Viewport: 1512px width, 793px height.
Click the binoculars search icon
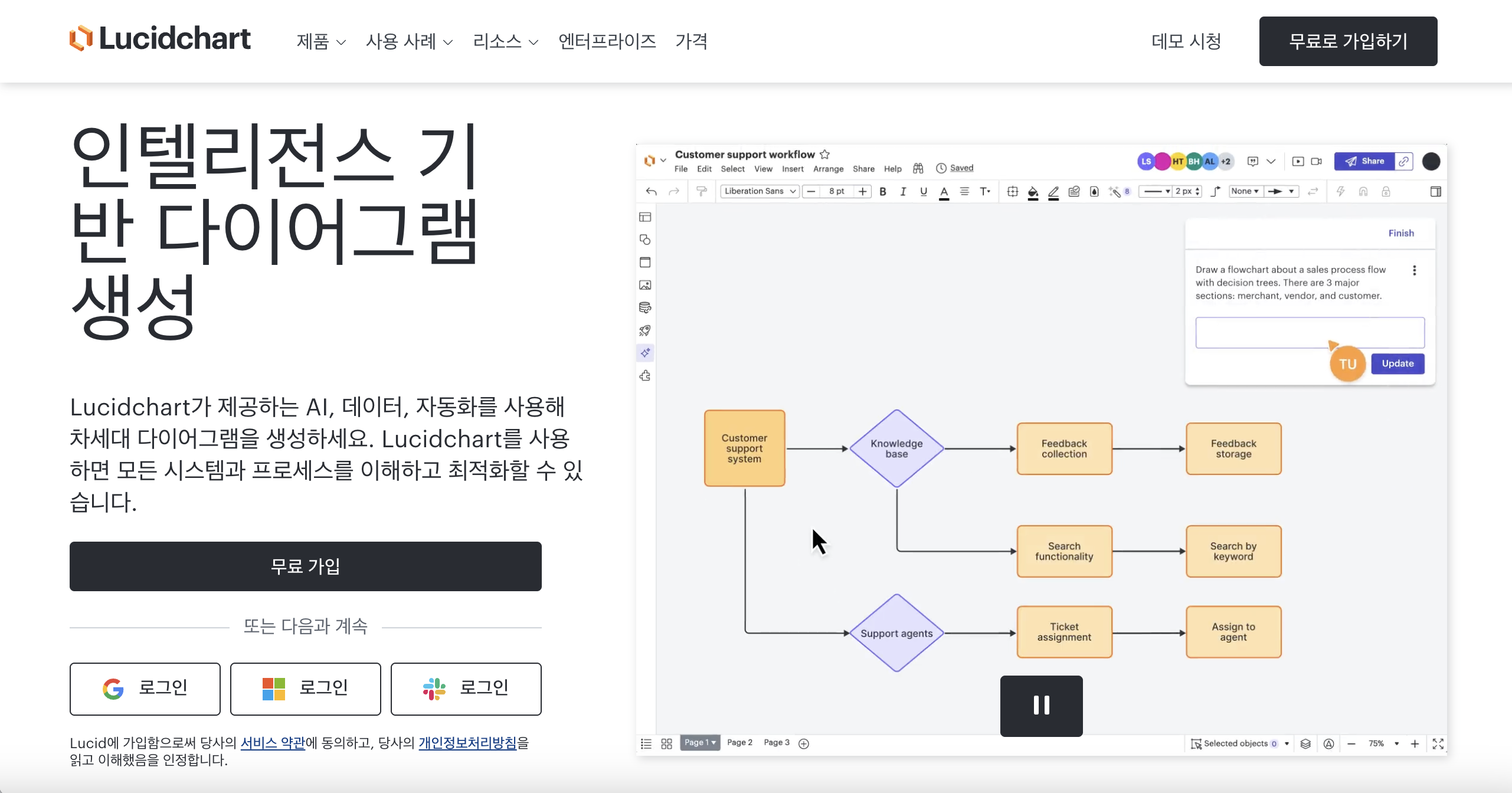point(918,168)
